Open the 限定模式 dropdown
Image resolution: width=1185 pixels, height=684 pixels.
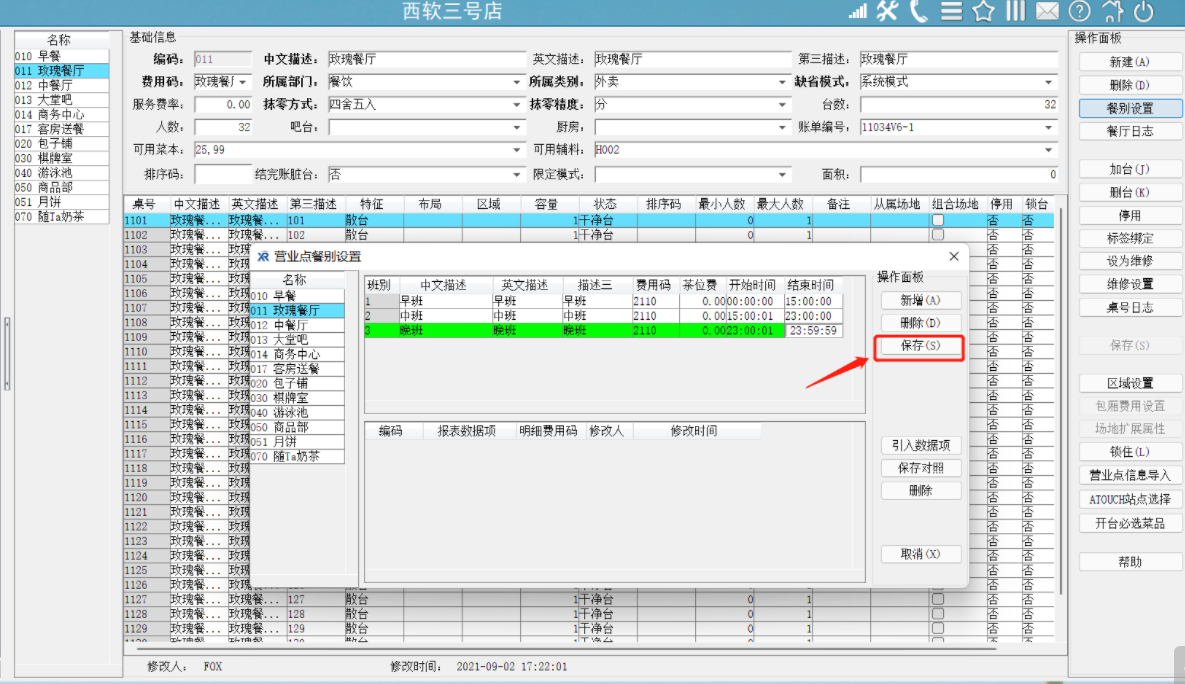point(781,175)
